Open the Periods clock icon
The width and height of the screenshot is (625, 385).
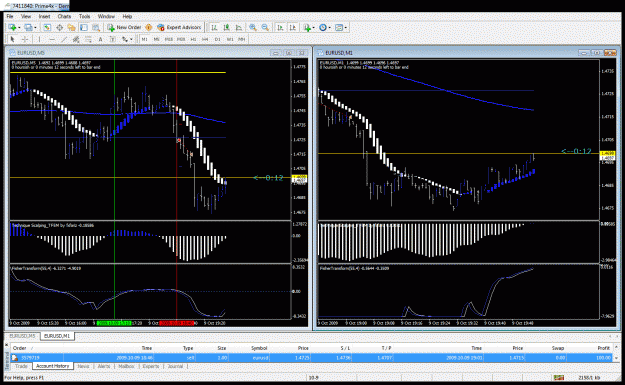pos(323,28)
